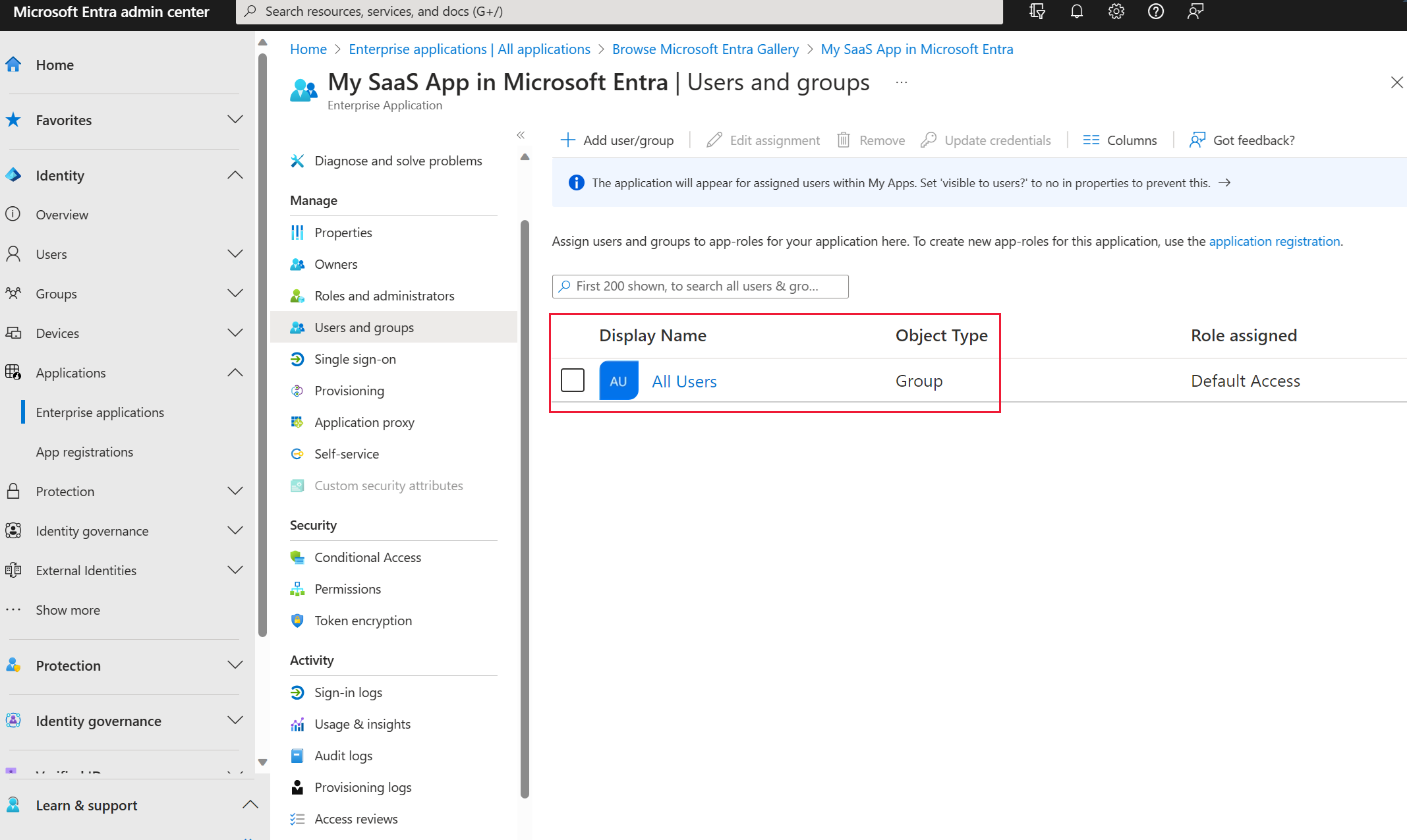1407x840 pixels.
Task: Enable selection via header checkbox
Action: pos(571,335)
